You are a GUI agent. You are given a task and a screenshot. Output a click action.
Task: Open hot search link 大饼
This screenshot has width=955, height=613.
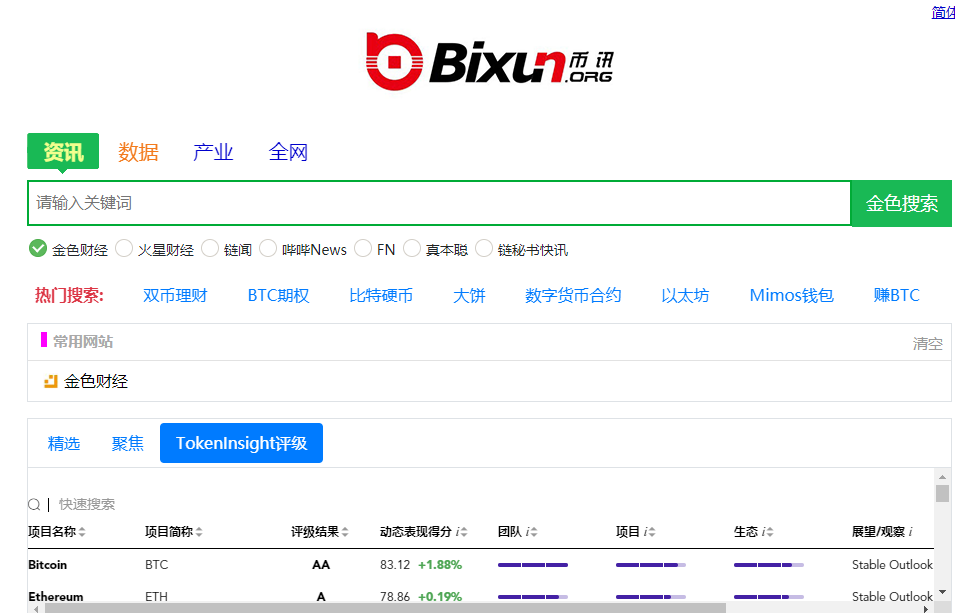[x=469, y=296]
